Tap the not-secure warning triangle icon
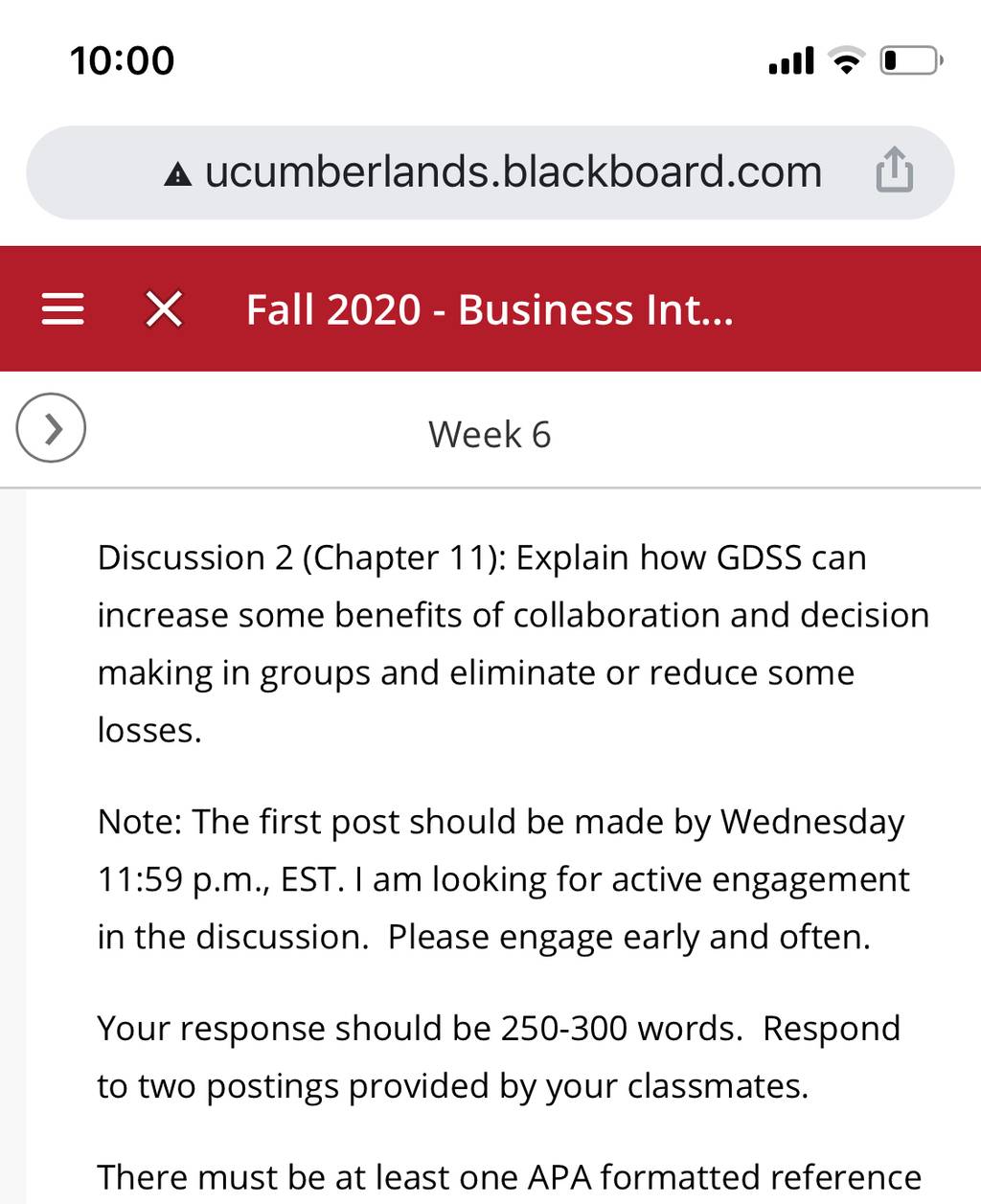The image size is (981, 1204). [x=178, y=174]
